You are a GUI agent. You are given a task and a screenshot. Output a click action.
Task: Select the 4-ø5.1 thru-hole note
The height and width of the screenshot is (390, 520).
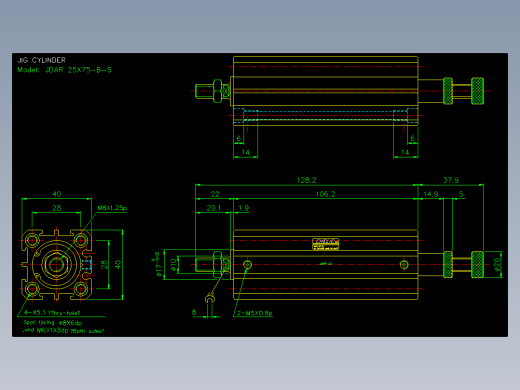click(52, 313)
